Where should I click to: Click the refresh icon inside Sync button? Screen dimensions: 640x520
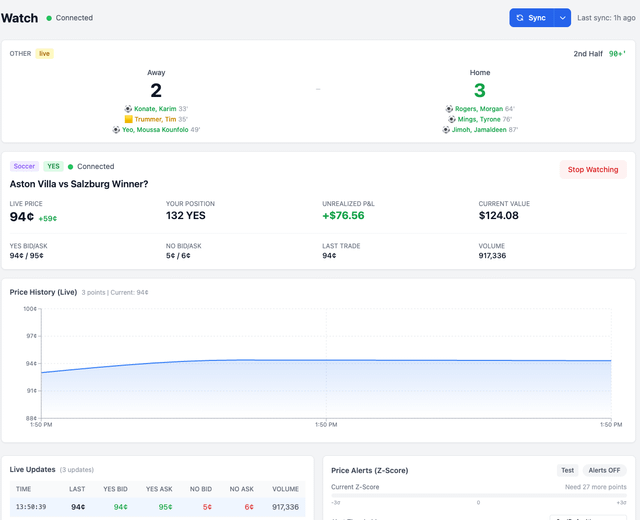click(520, 18)
